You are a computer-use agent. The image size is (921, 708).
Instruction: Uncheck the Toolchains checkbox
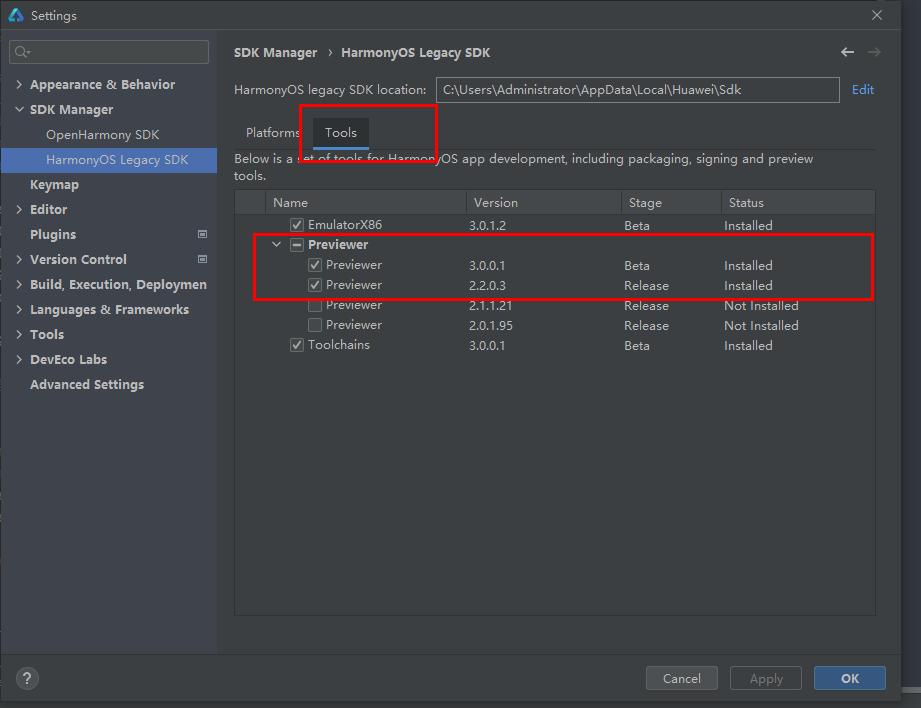(x=297, y=345)
